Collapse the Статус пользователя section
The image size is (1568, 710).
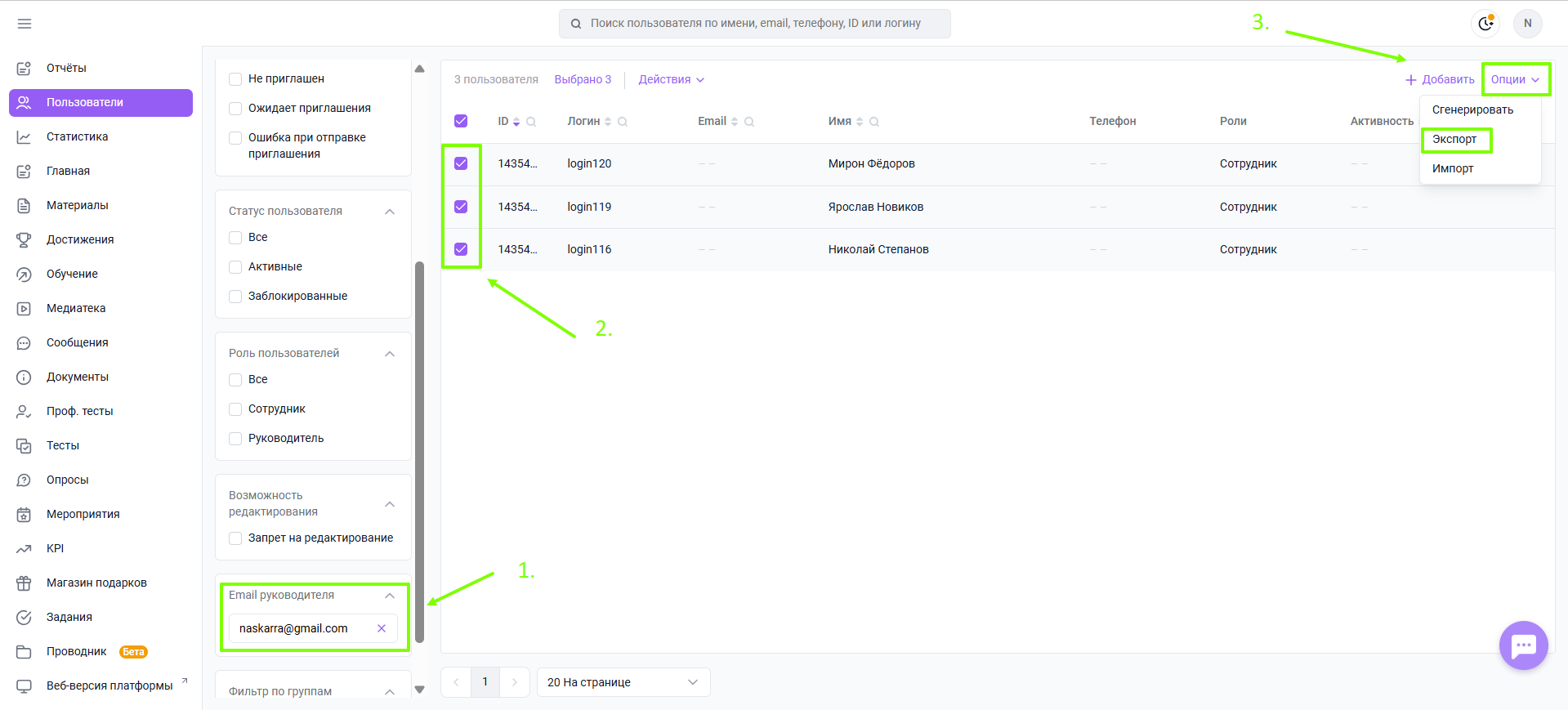[x=390, y=212]
